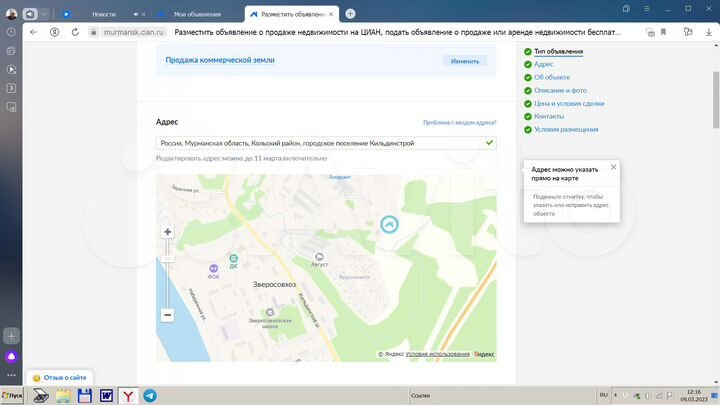The height and width of the screenshot is (405, 720).
Task: Click the Зверосовхозская школа icon on map
Action: [x=270, y=313]
